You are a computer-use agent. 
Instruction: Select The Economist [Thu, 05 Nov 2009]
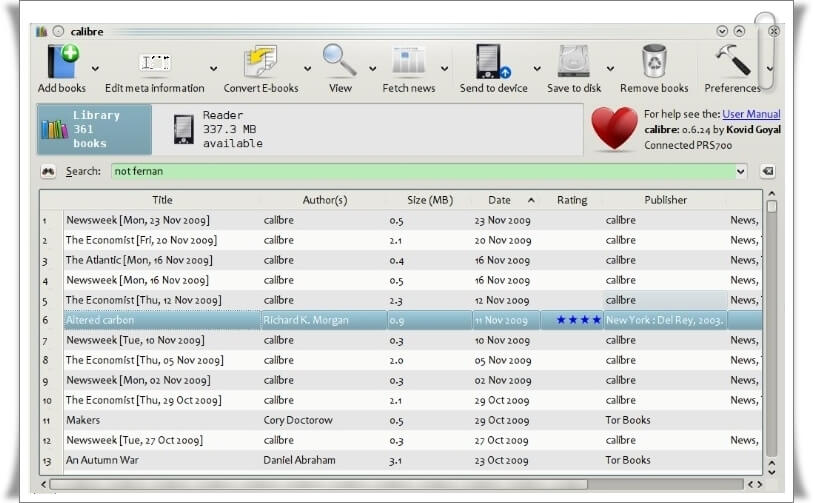(x=144, y=360)
